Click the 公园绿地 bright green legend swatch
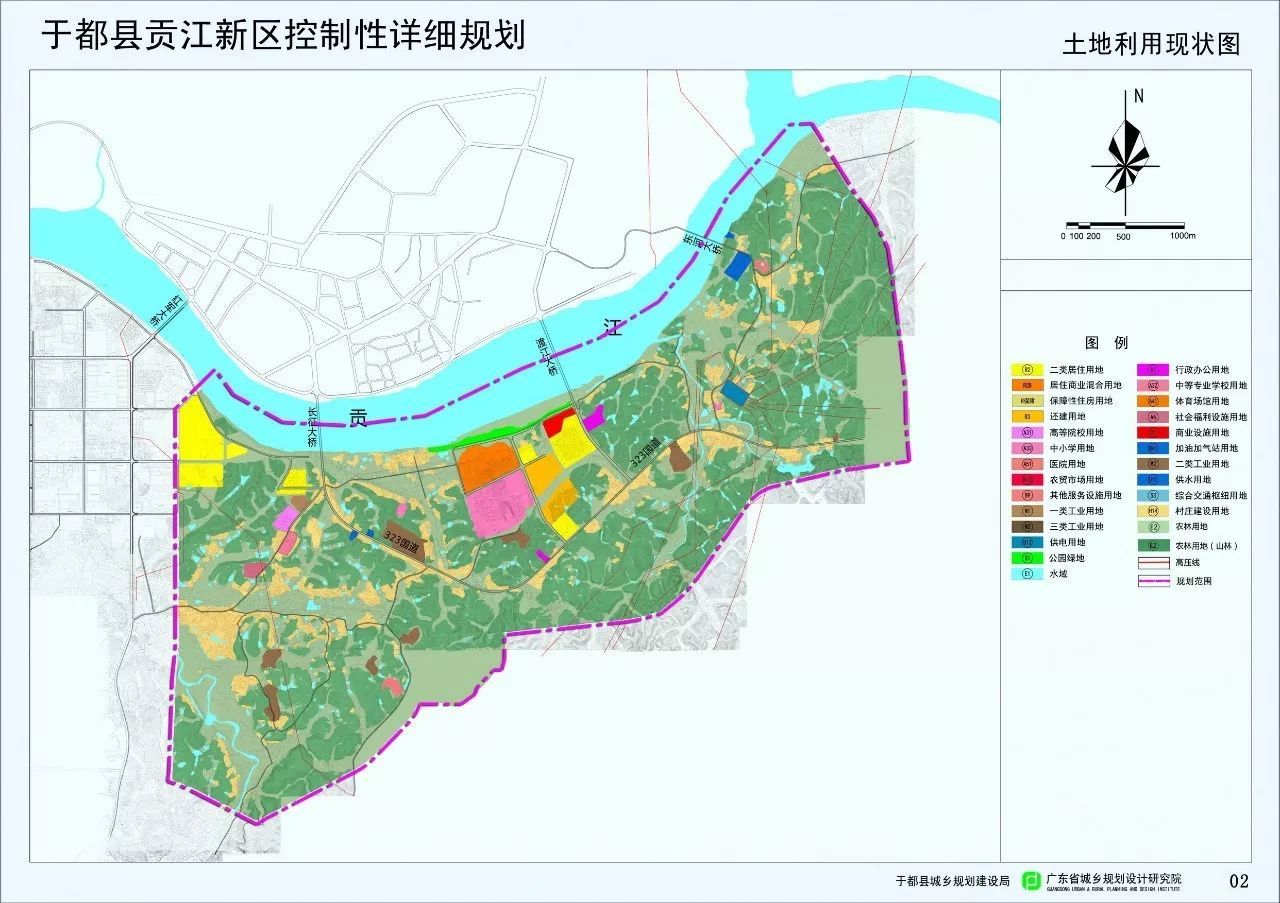This screenshot has width=1280, height=903. click(x=1027, y=558)
